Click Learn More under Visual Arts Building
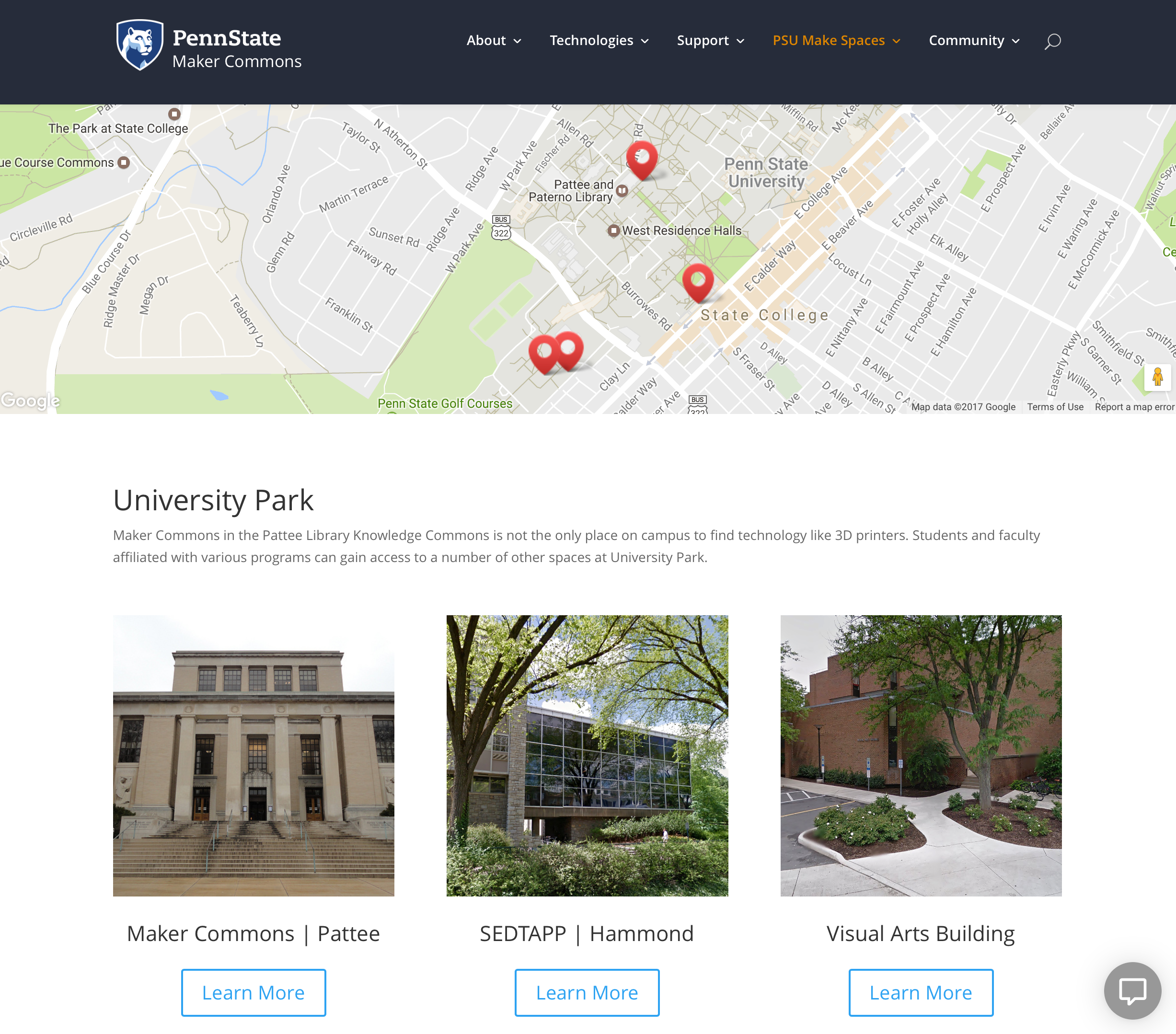Image resolution: width=1176 pixels, height=1034 pixels. 921,992
